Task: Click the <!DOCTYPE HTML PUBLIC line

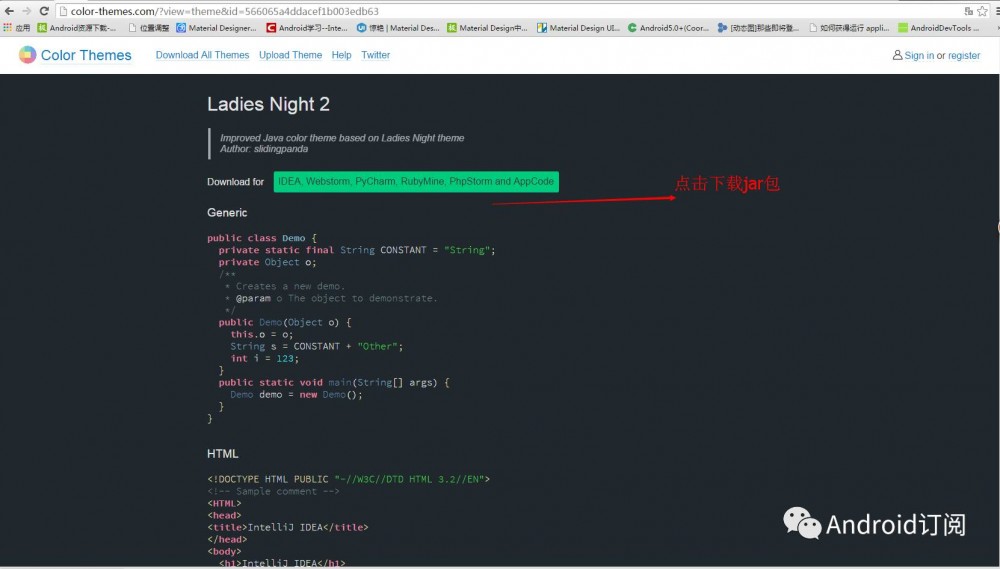Action: click(x=348, y=479)
